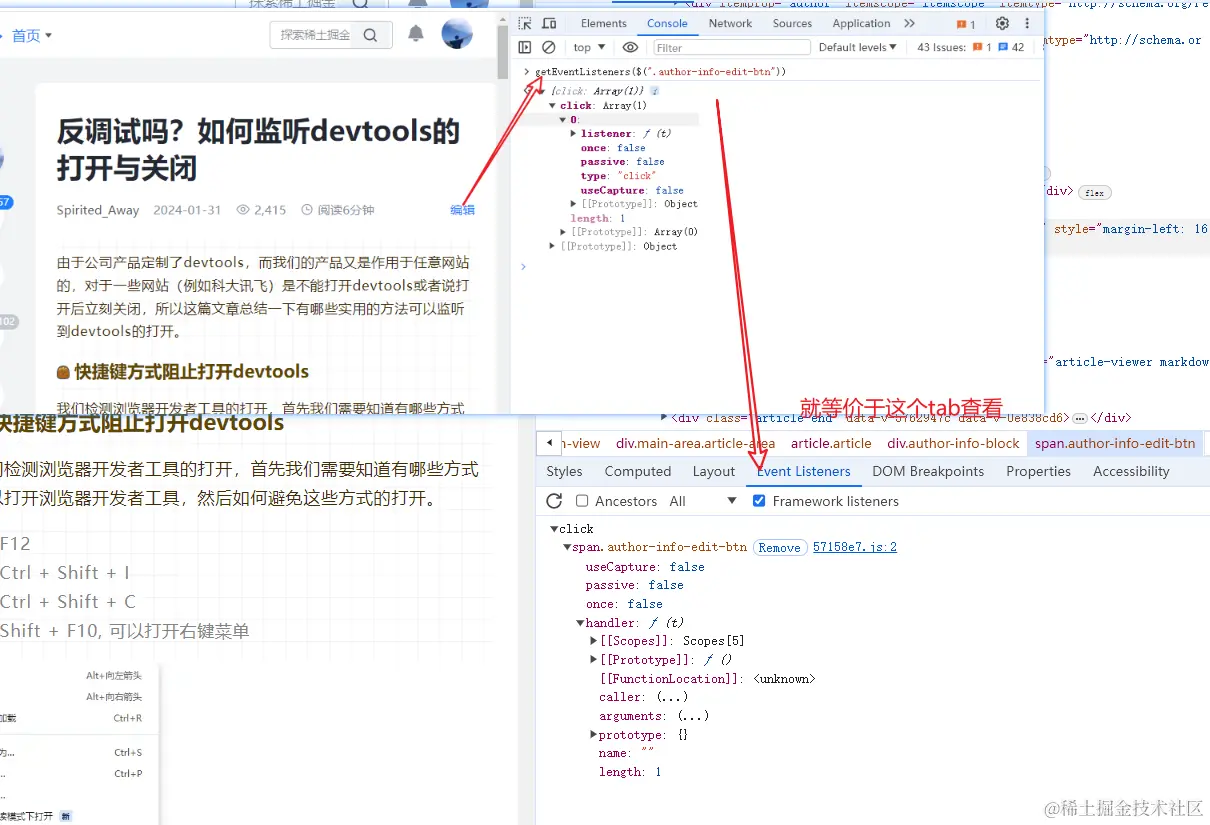Expand the listener: f (t) entry
Image resolution: width=1210 pixels, height=825 pixels.
click(x=573, y=133)
